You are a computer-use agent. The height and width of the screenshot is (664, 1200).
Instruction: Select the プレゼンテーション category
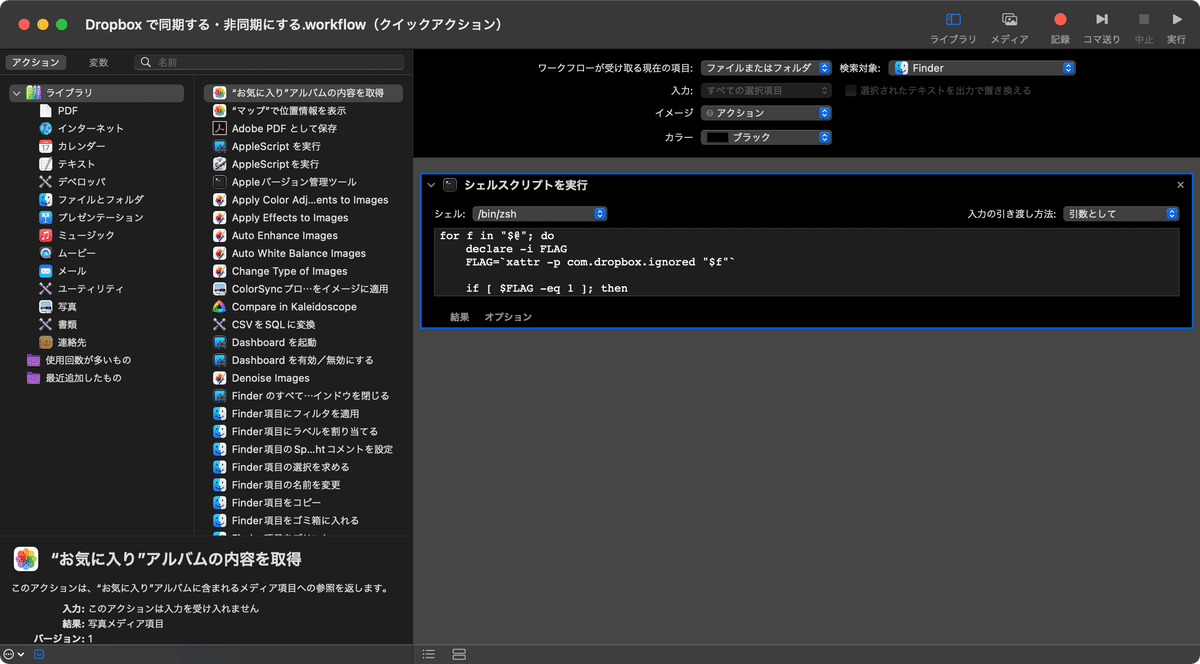tap(100, 217)
